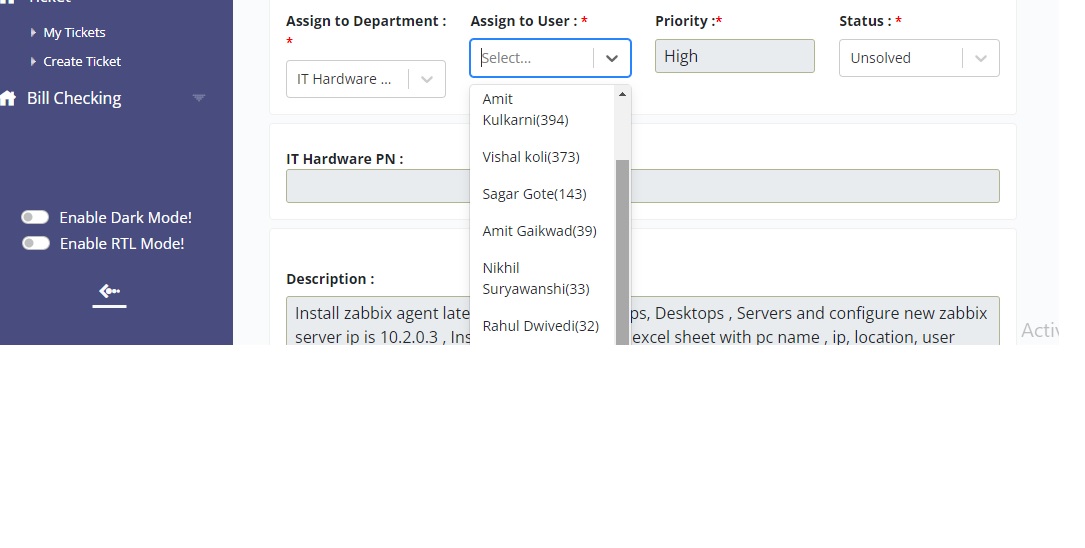Click the Bill Checking home icon
This screenshot has height=548, width=1085.
coord(8,98)
